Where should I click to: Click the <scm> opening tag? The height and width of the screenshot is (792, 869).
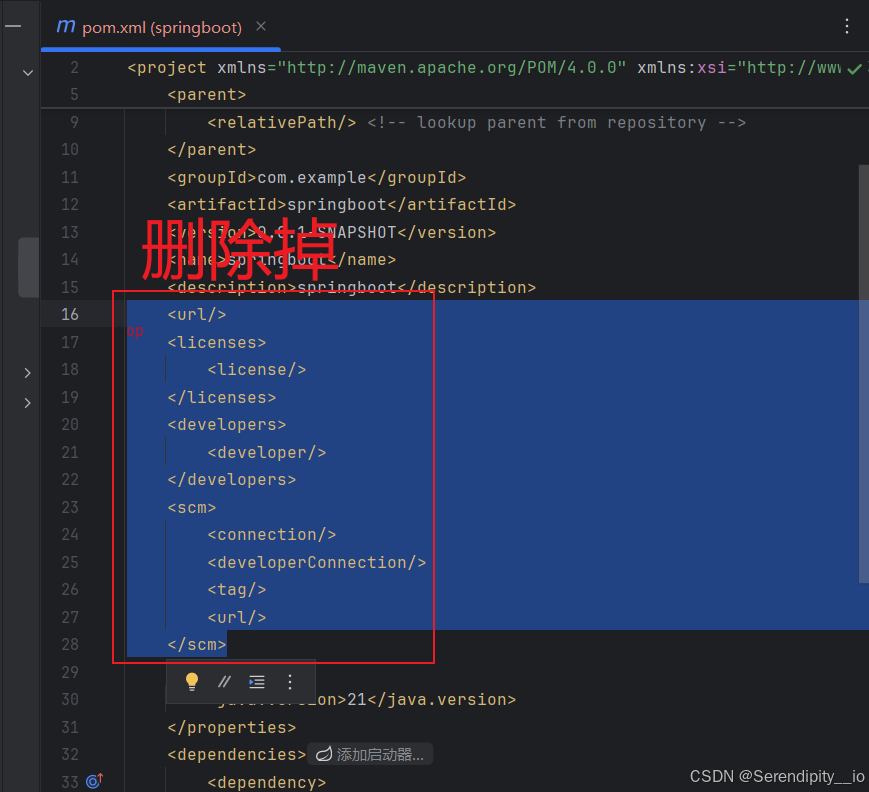point(192,508)
